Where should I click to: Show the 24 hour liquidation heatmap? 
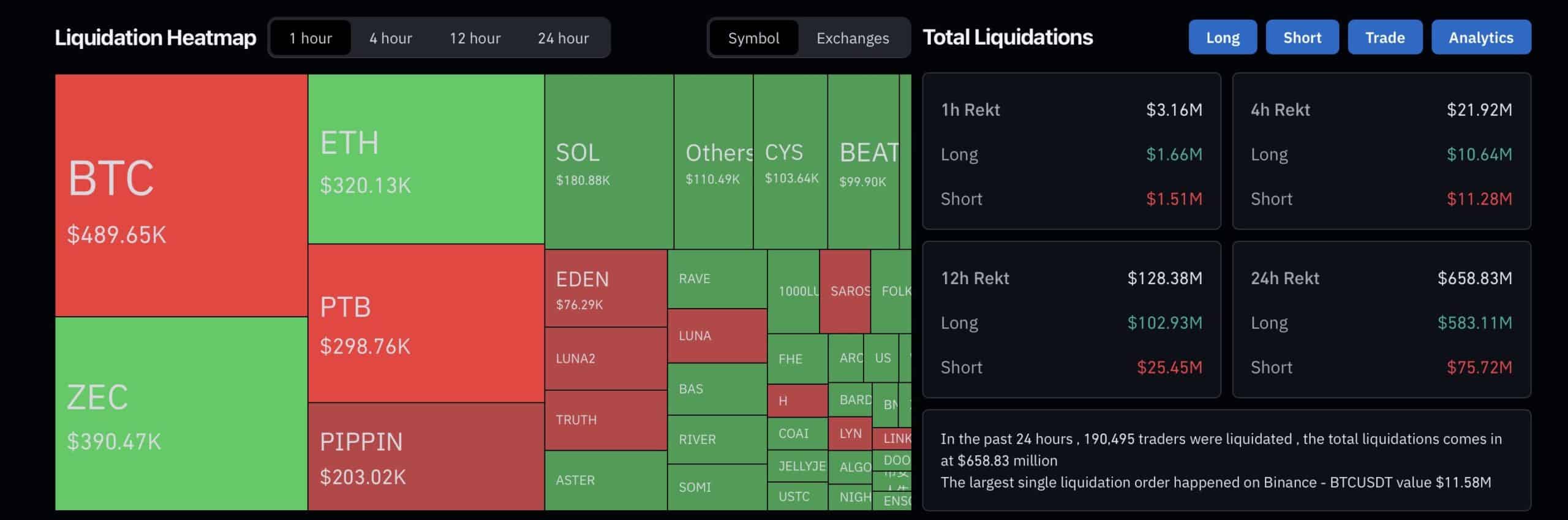coord(563,38)
